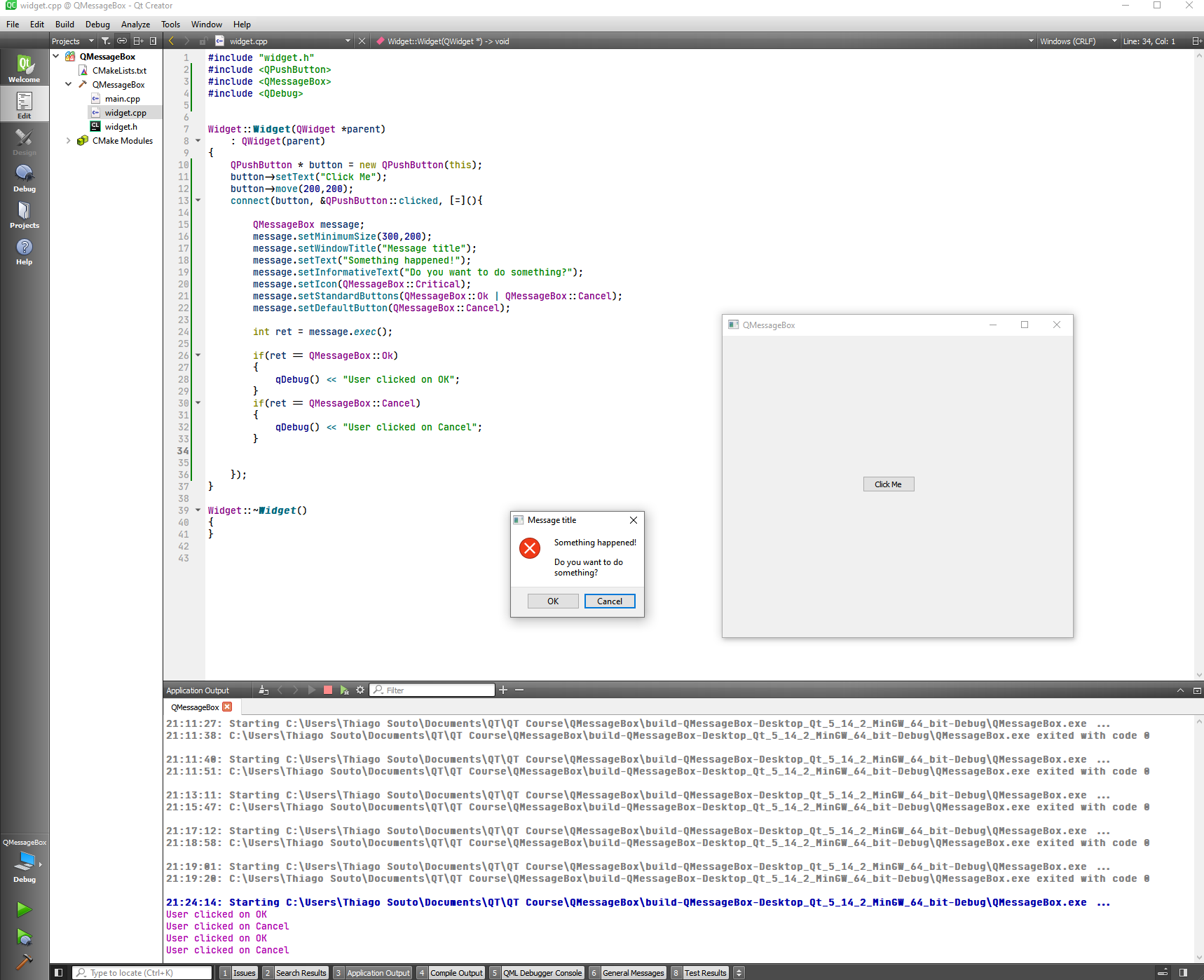This screenshot has height=980, width=1204.
Task: Switch to Edit mode
Action: [25, 104]
